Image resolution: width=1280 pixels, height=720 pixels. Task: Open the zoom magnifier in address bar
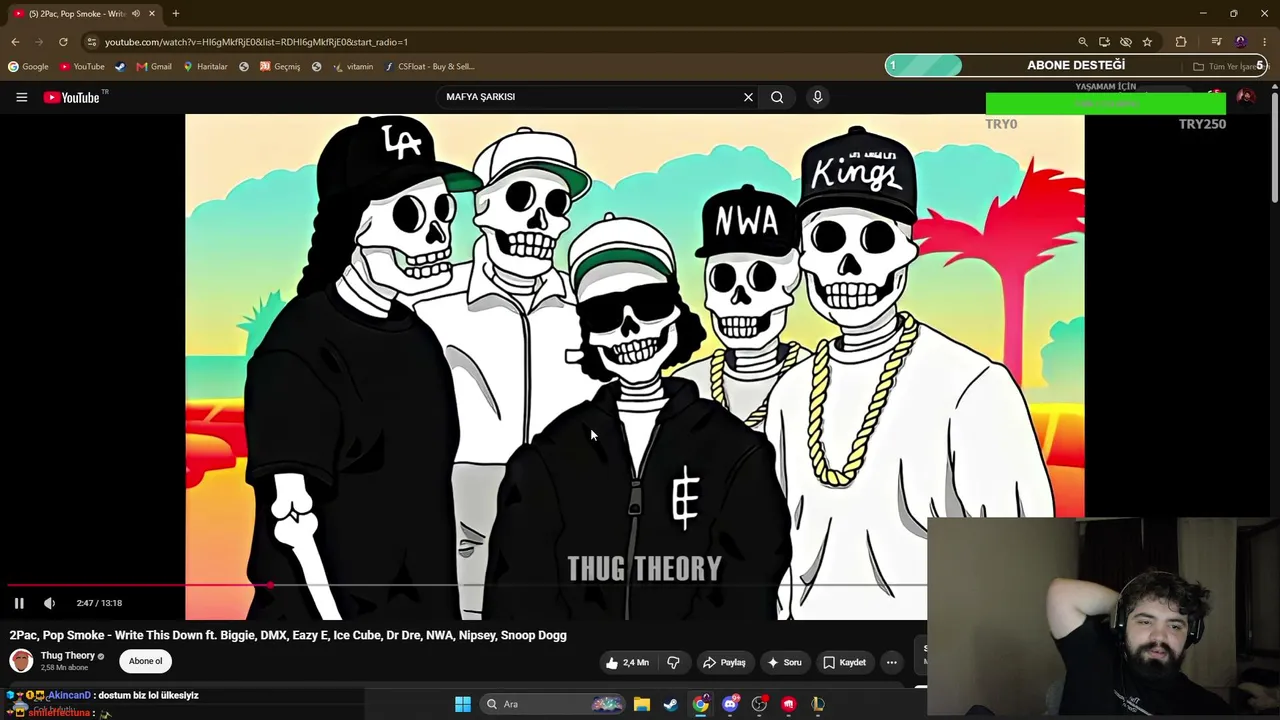click(1083, 42)
